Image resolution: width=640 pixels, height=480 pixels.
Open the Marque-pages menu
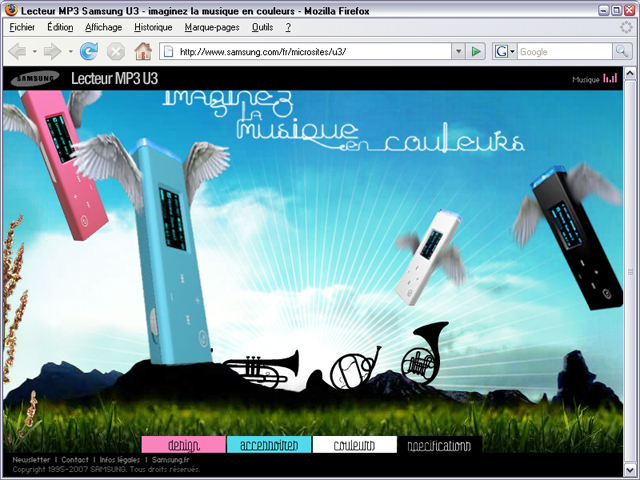[x=212, y=27]
